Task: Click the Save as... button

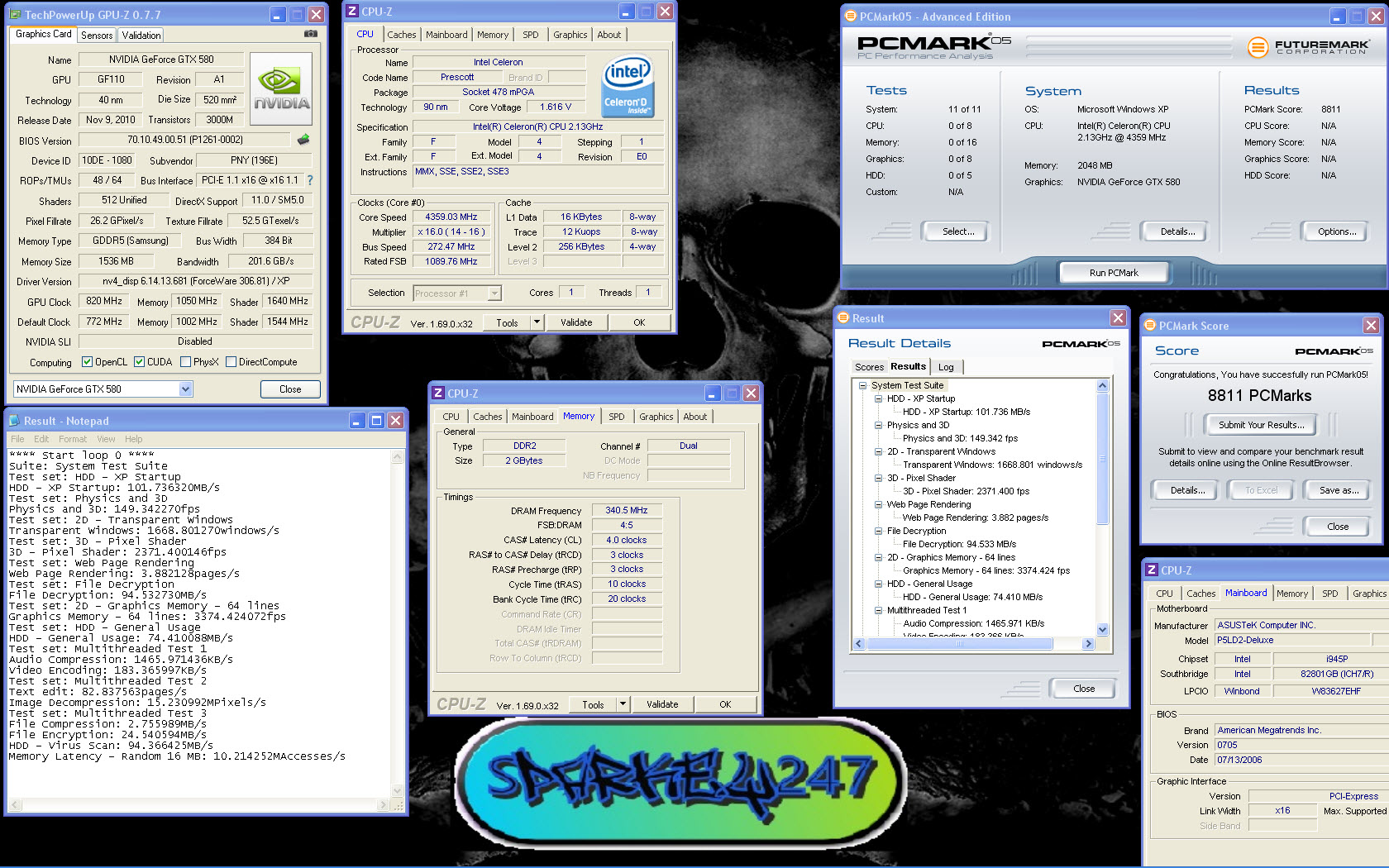Action: pyautogui.click(x=1339, y=490)
